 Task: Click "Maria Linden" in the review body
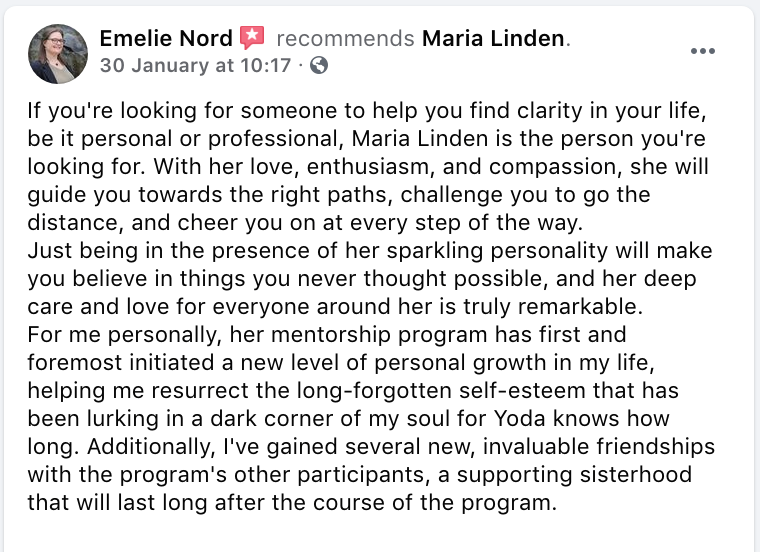(419, 139)
